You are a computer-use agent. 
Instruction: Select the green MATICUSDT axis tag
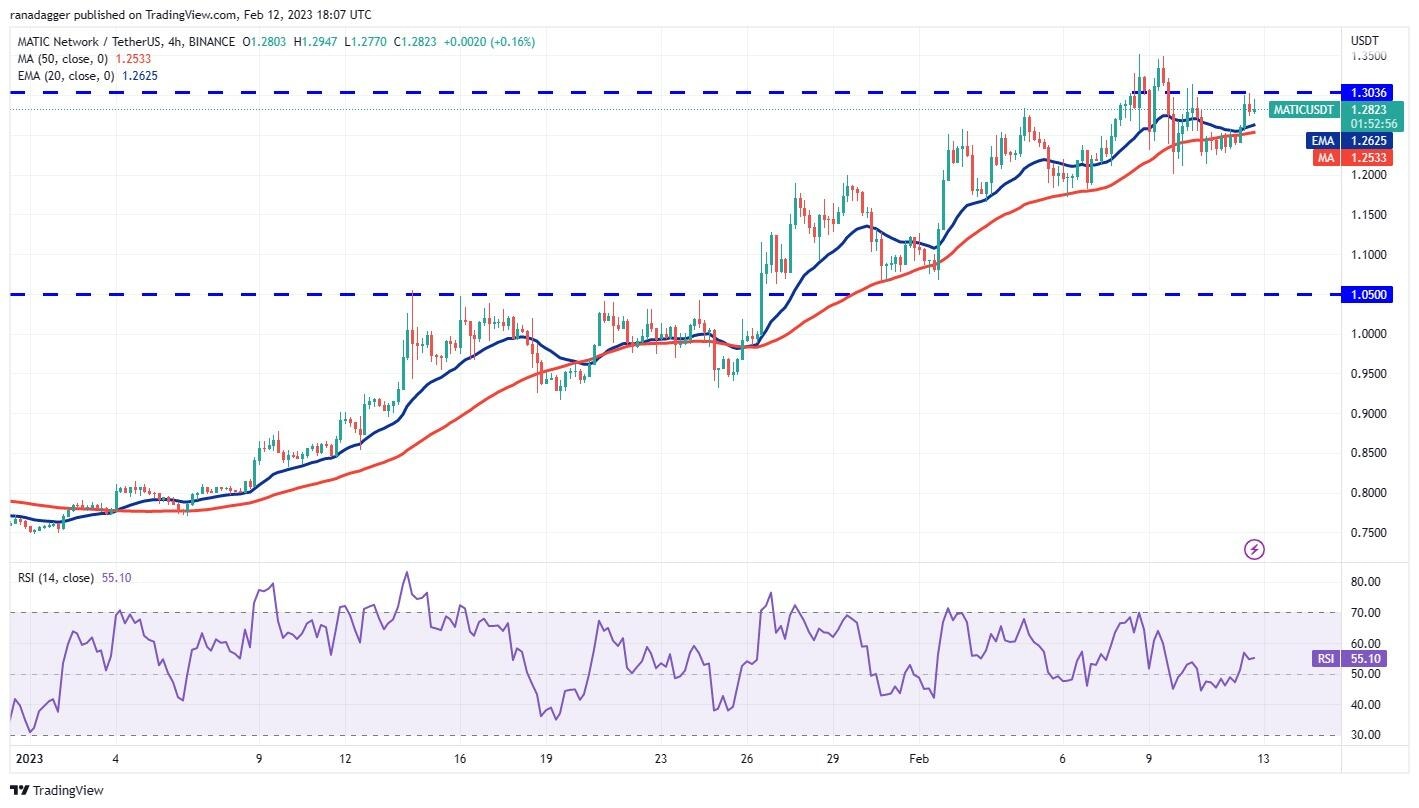point(1303,110)
